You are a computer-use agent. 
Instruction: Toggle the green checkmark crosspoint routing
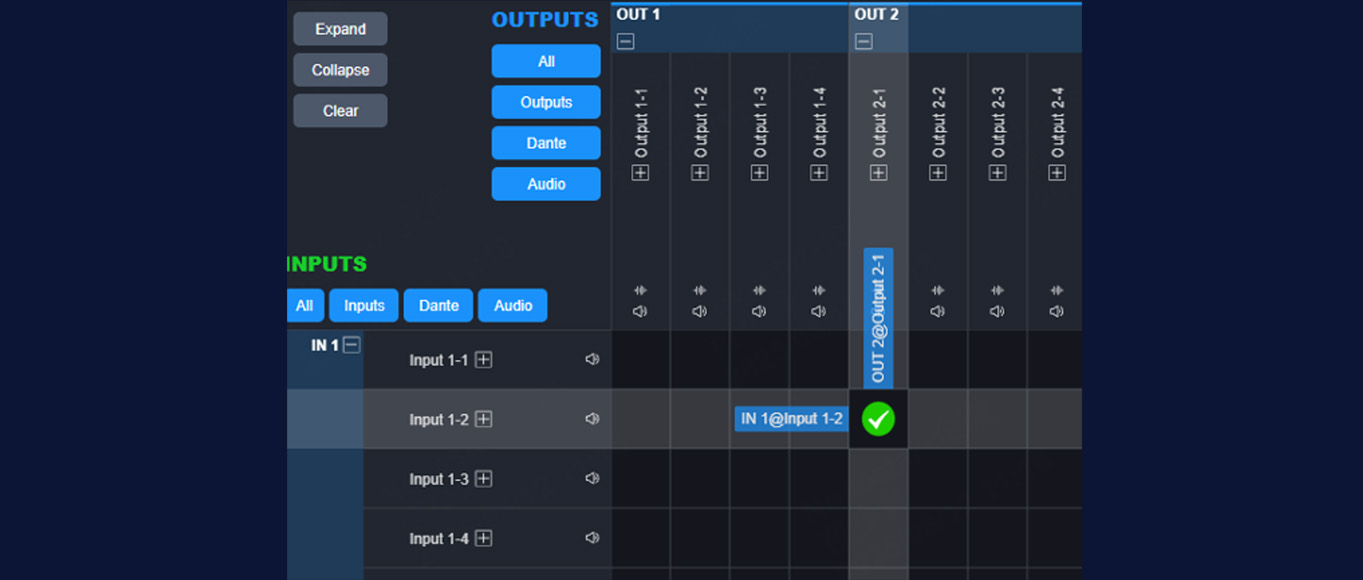[x=878, y=419]
